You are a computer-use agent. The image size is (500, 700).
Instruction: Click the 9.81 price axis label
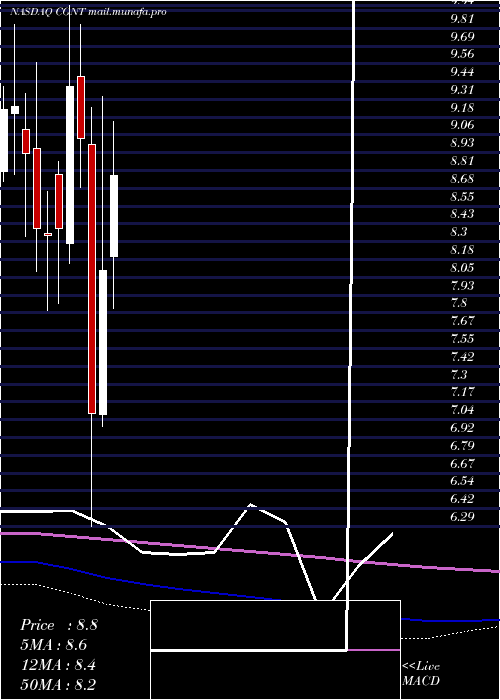point(462,19)
